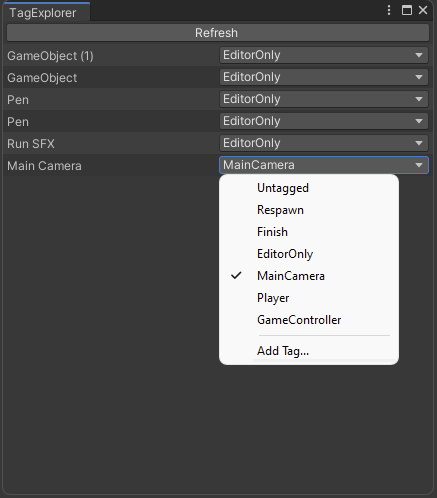Close the TagExplorer window

(423, 10)
